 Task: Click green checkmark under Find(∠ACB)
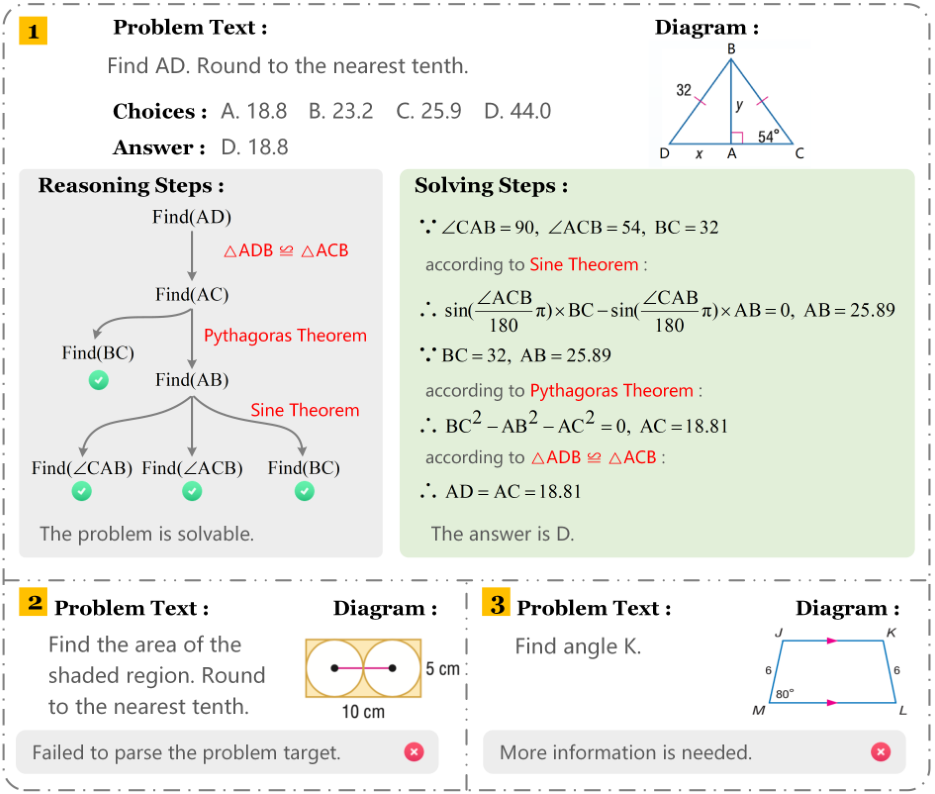(x=192, y=491)
